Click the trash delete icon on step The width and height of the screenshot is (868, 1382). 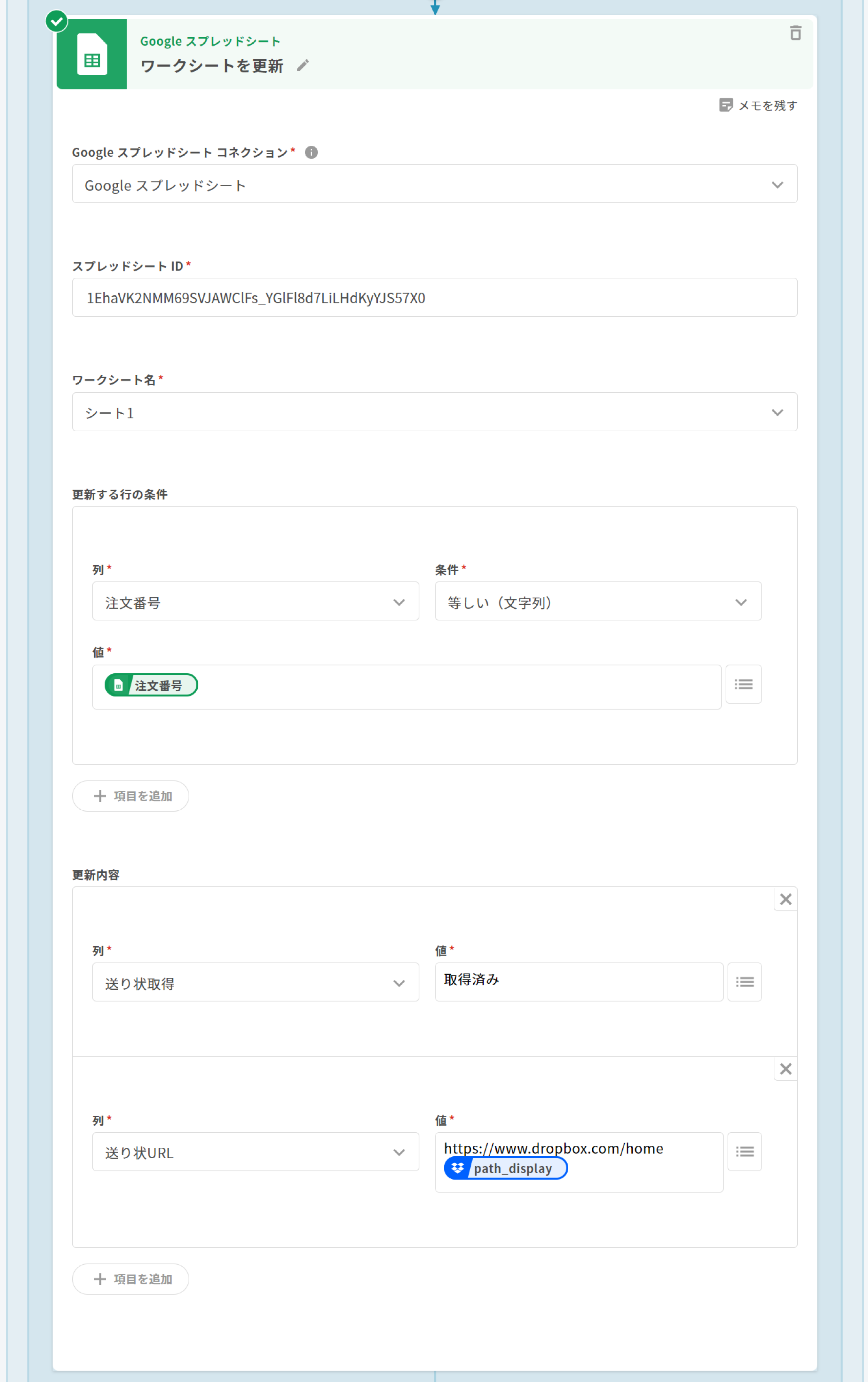[x=795, y=33]
